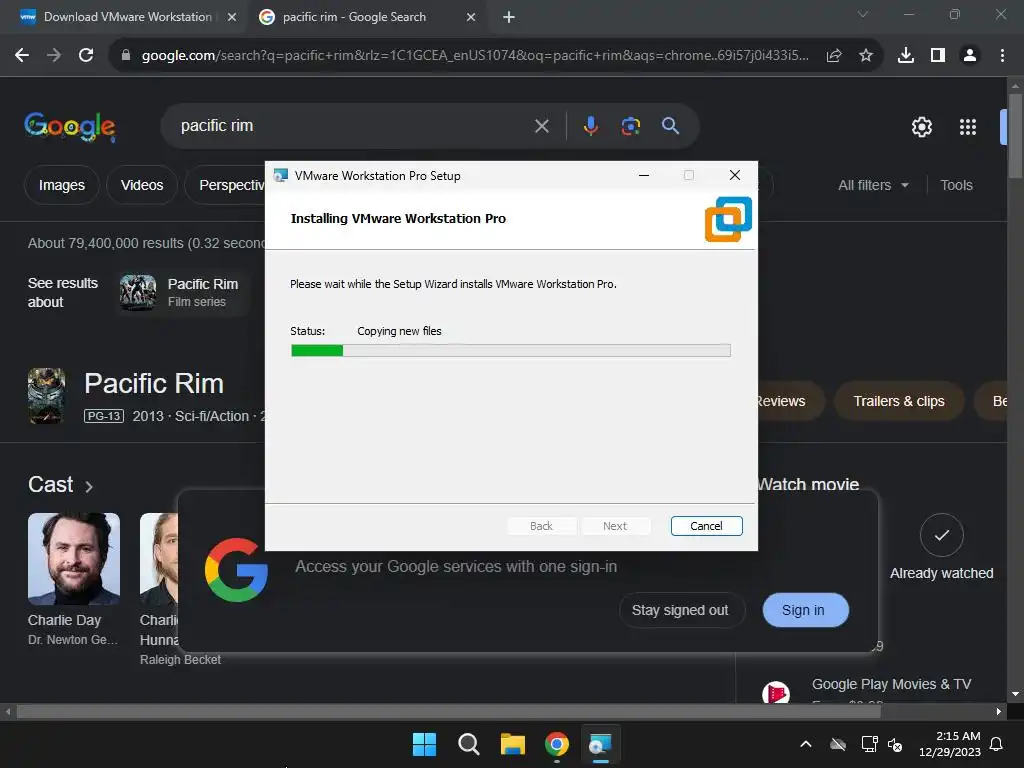This screenshot has width=1024, height=768.
Task: Click VMware Workstation Pro logo in setup
Action: click(x=728, y=219)
